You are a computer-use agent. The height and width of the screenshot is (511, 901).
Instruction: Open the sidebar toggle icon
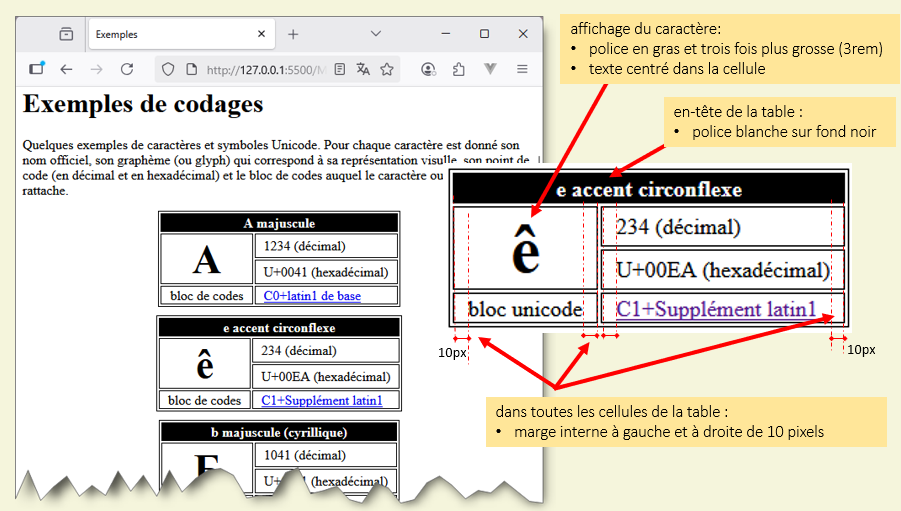pyautogui.click(x=37, y=69)
